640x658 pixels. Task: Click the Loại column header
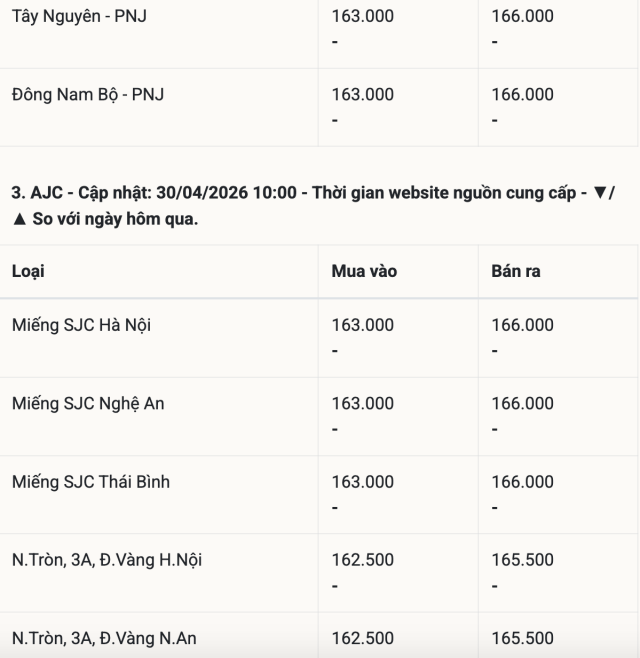28,271
